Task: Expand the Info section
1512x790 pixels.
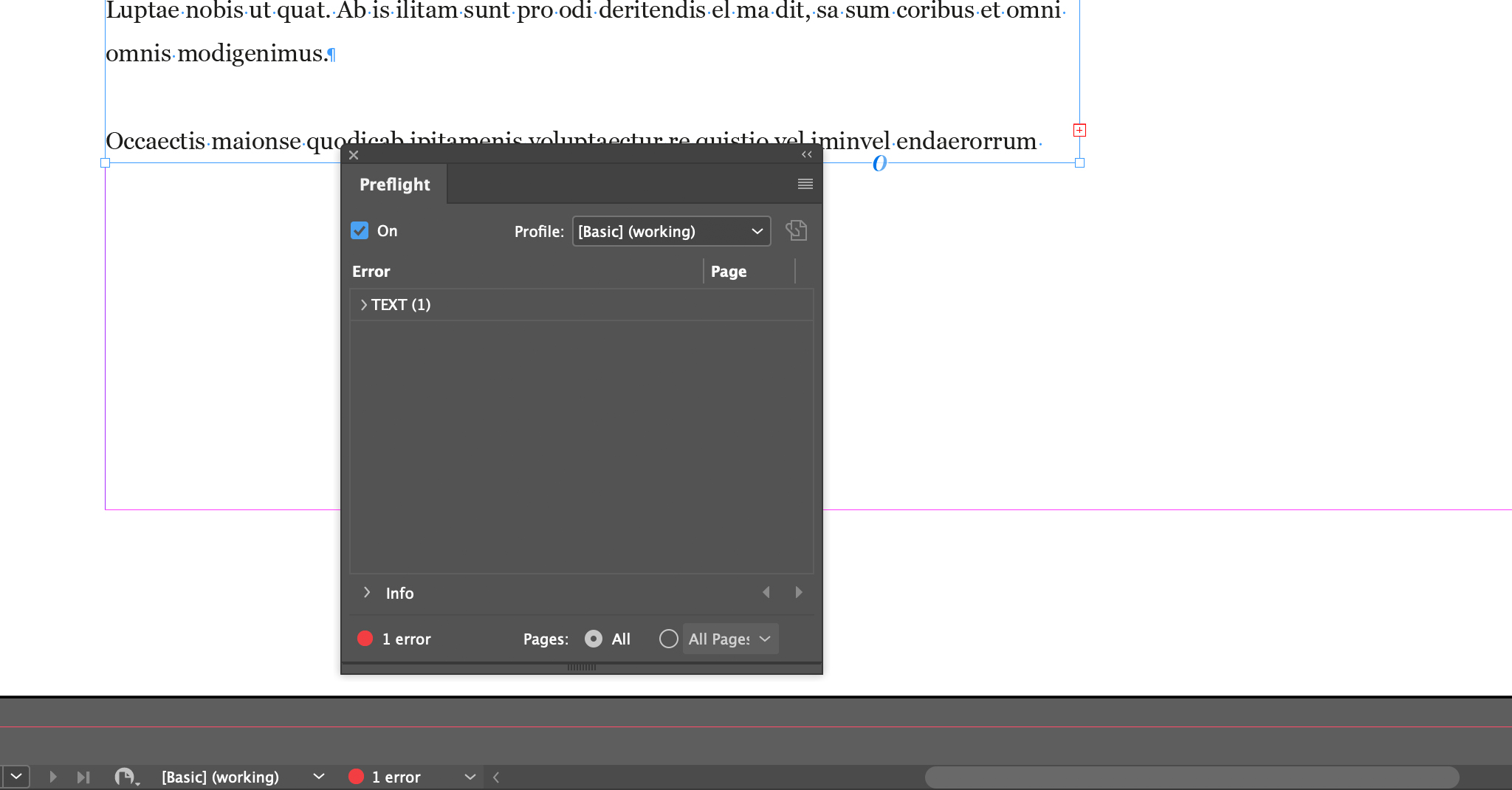Action: pyautogui.click(x=367, y=592)
